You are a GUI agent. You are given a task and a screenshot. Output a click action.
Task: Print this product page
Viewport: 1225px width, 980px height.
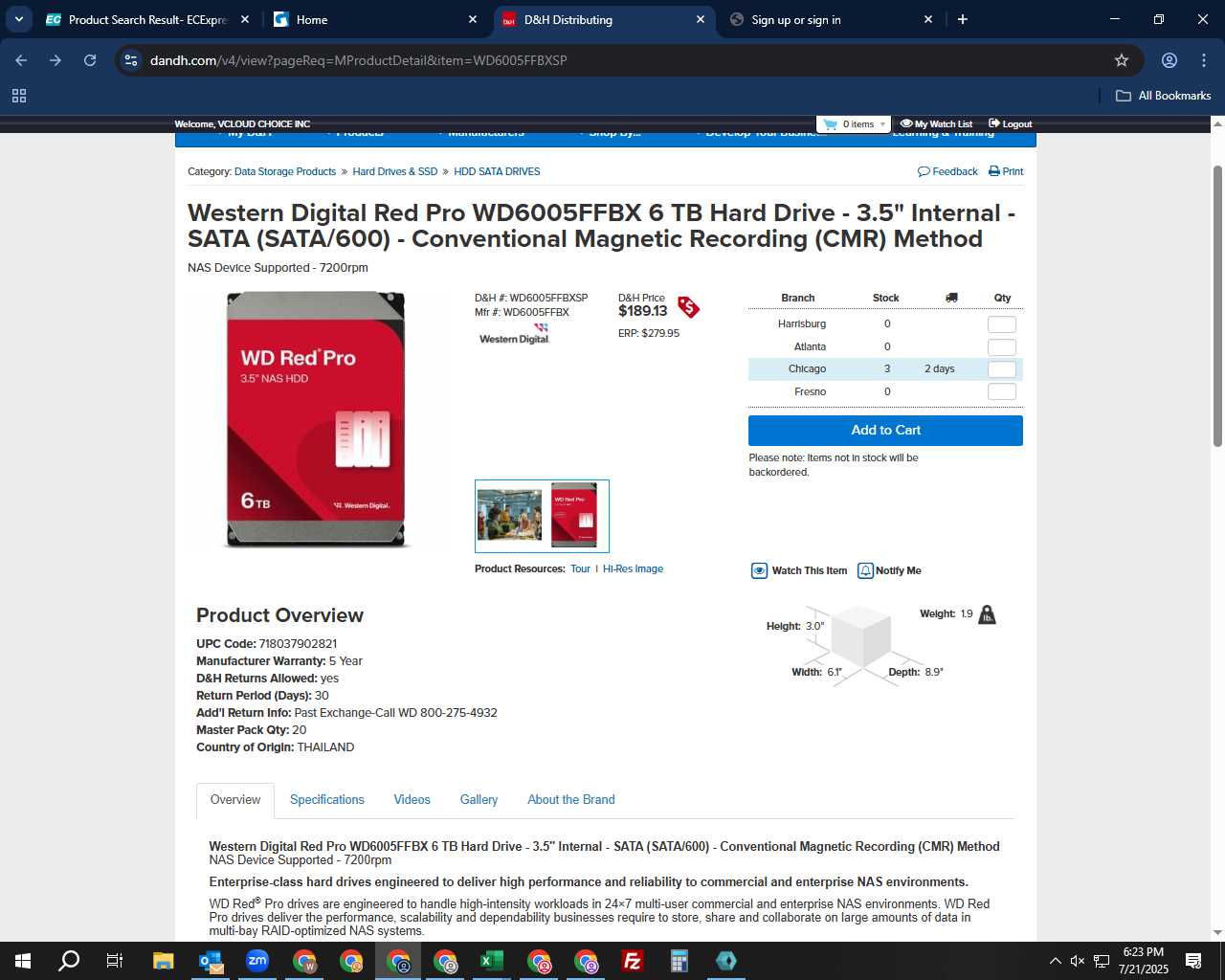1006,171
